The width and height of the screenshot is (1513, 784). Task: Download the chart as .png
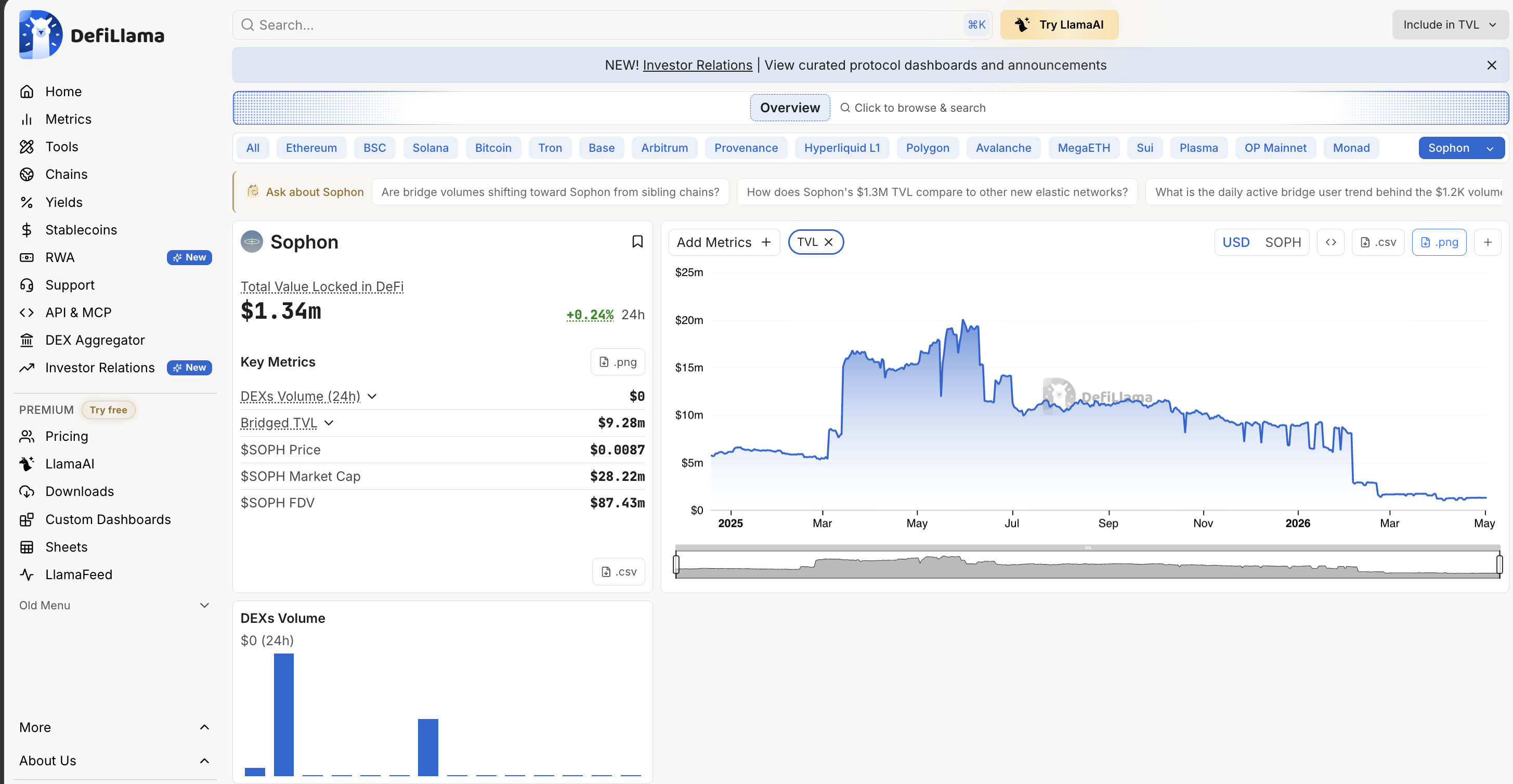click(x=1439, y=242)
